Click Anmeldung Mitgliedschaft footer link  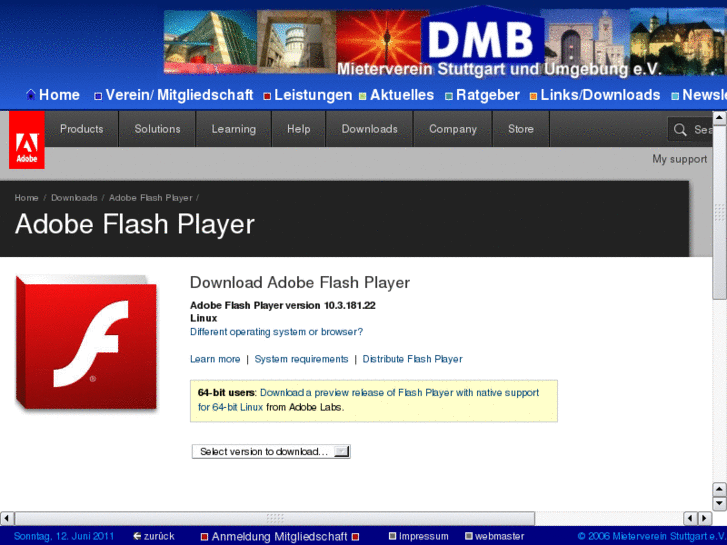tap(280, 537)
